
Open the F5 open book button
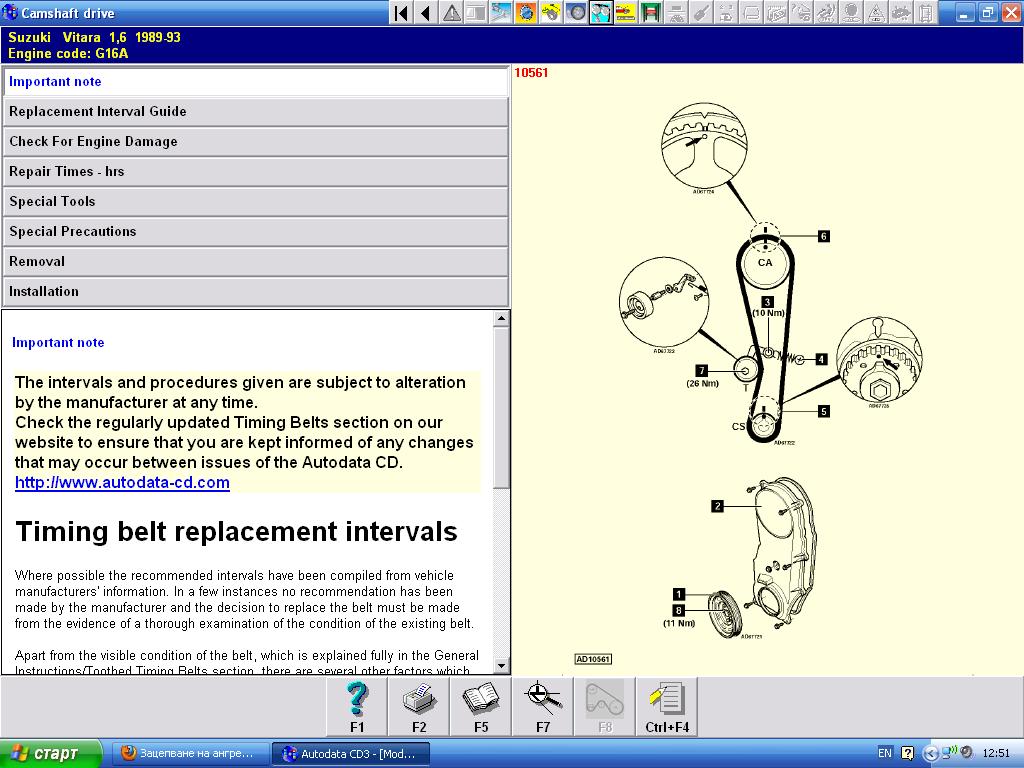point(481,706)
